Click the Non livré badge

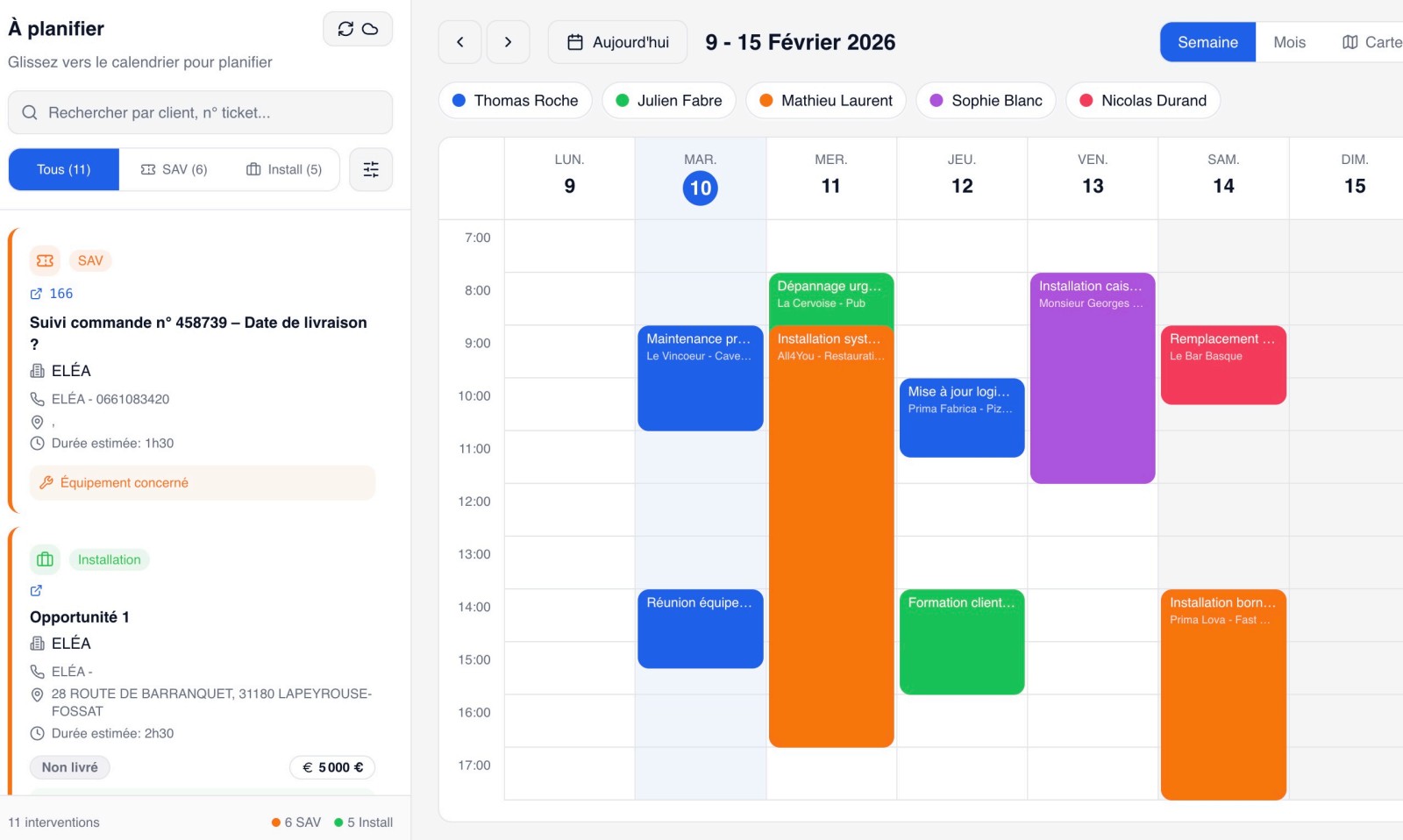tap(70, 767)
